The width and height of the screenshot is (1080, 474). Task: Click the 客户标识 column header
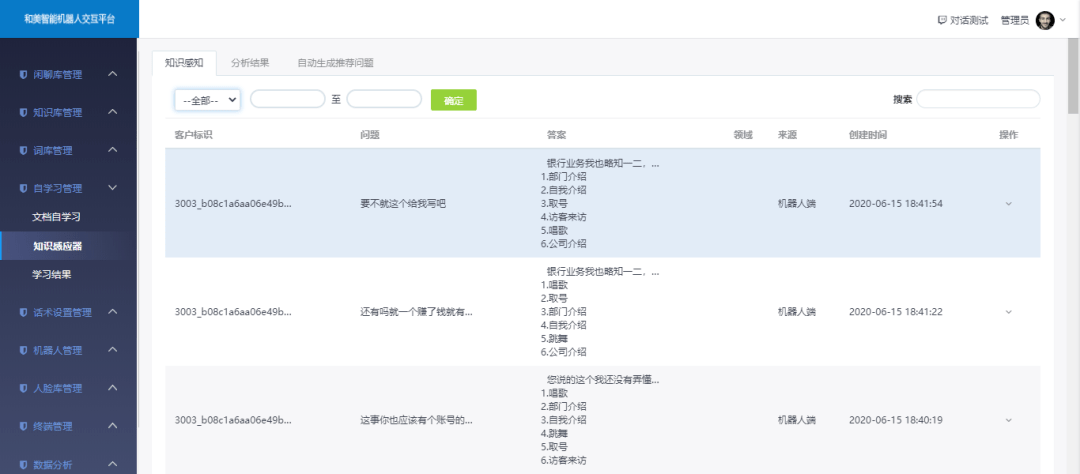click(x=194, y=134)
